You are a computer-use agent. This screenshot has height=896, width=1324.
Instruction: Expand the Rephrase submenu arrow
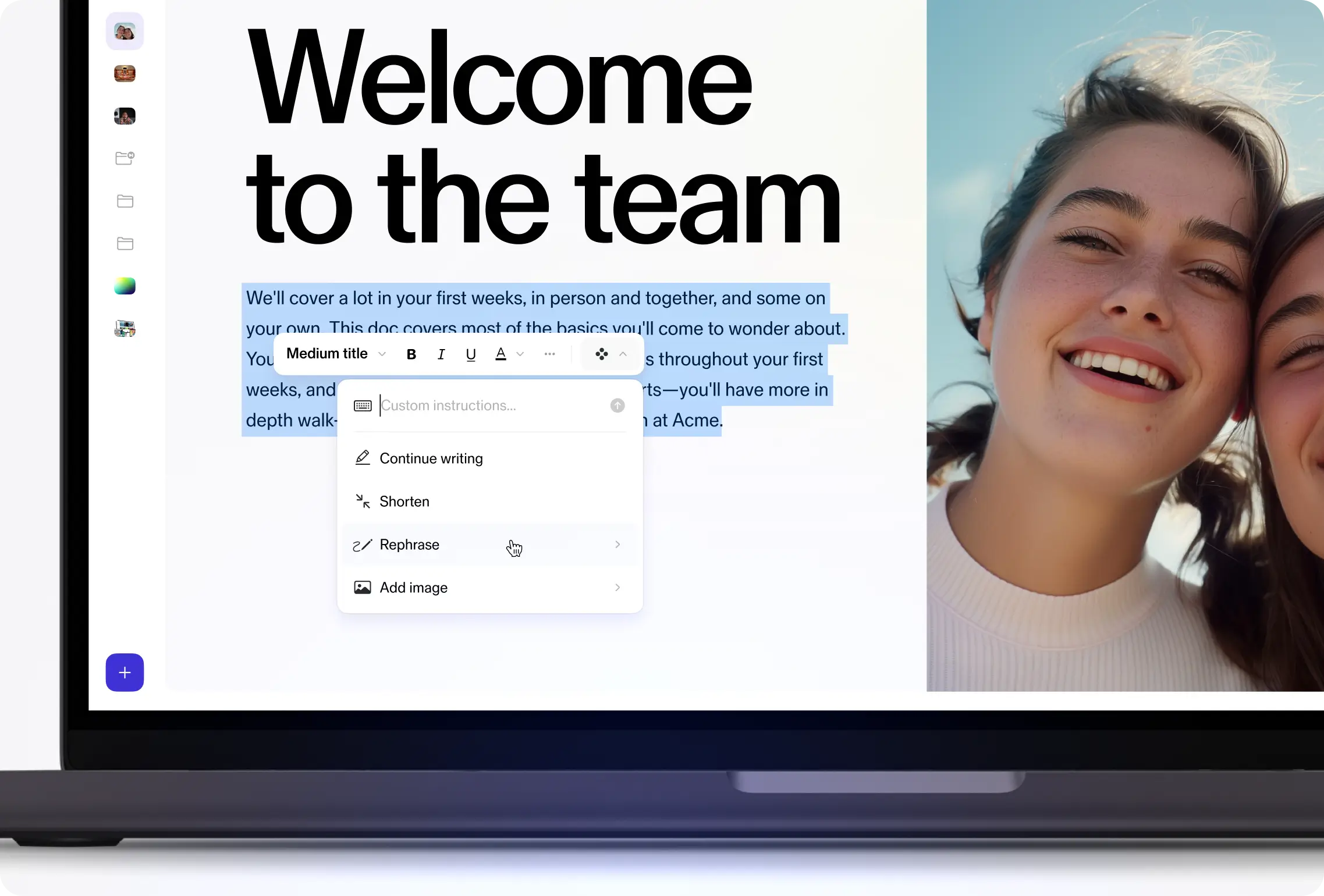(618, 544)
